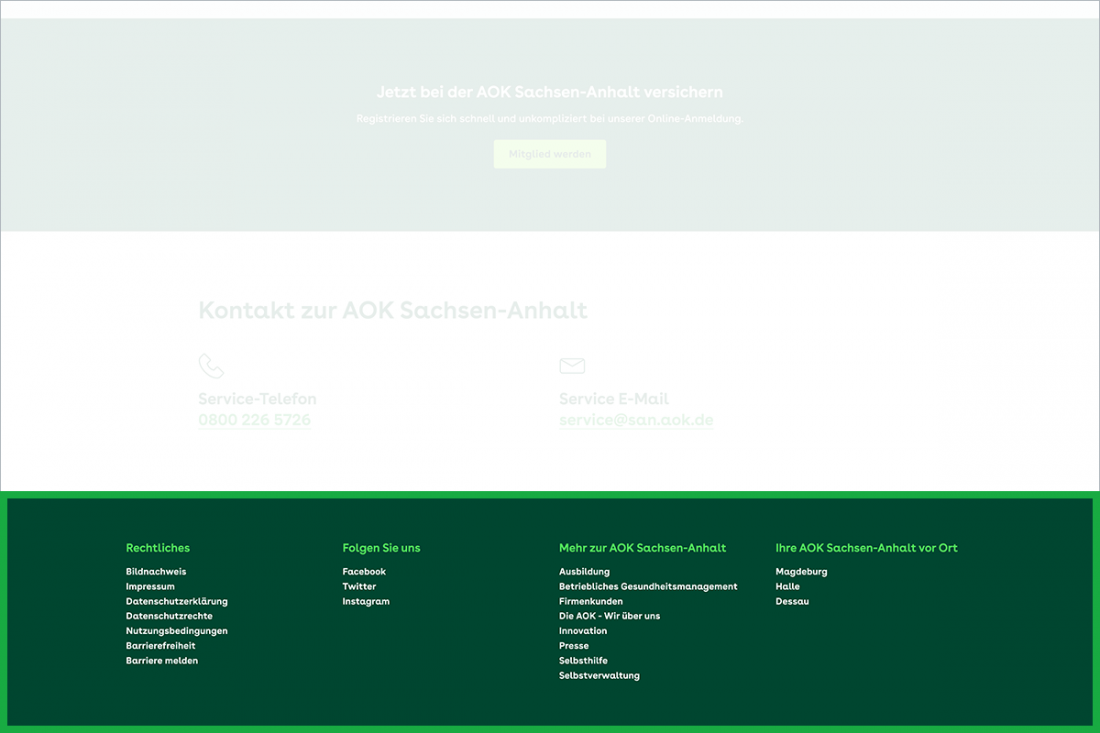Image resolution: width=1100 pixels, height=733 pixels.
Task: Click the Registrieren Sie sich schnell text
Action: [x=549, y=119]
